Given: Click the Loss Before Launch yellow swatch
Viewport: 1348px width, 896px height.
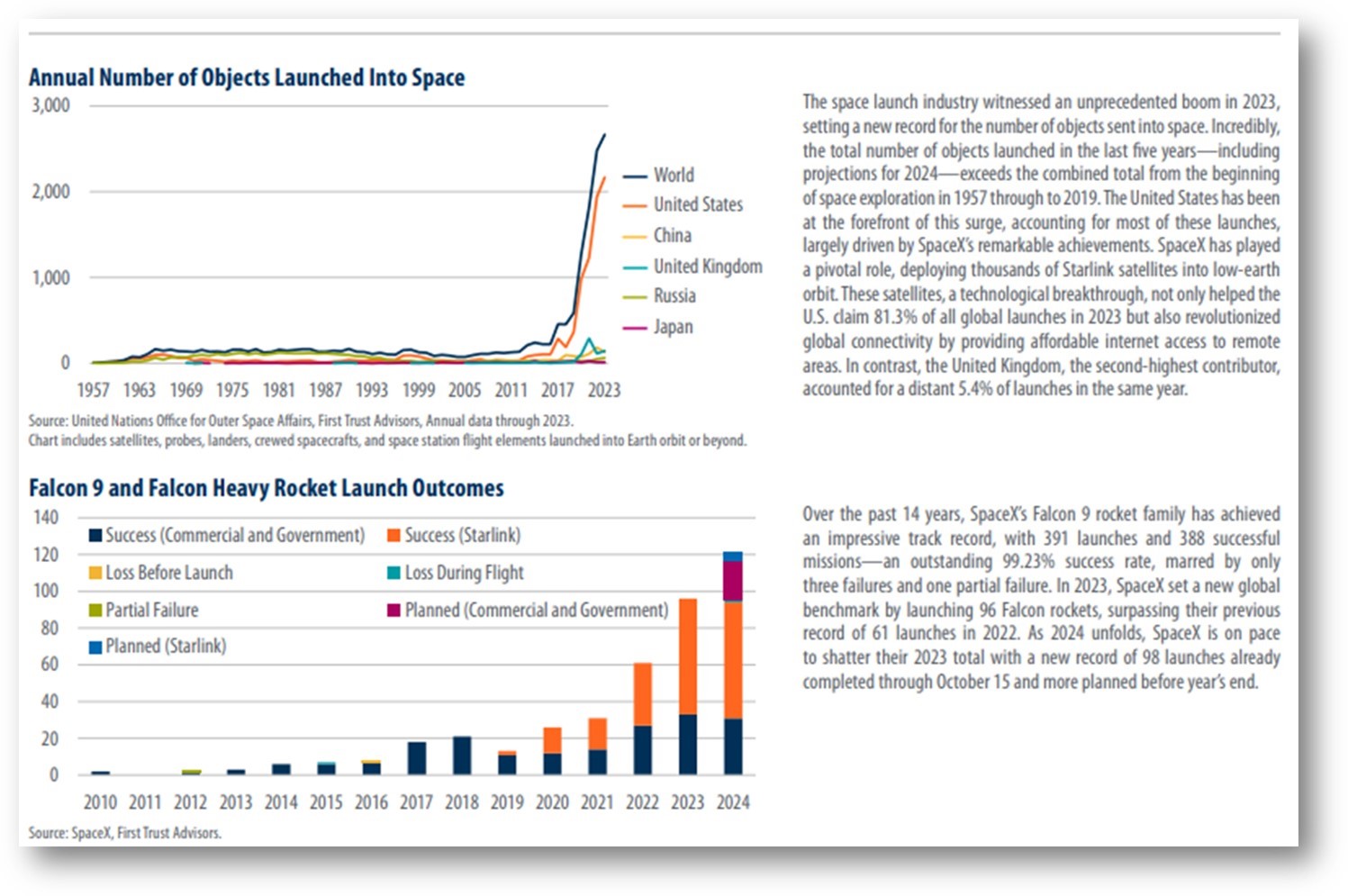Looking at the screenshot, I should (95, 573).
